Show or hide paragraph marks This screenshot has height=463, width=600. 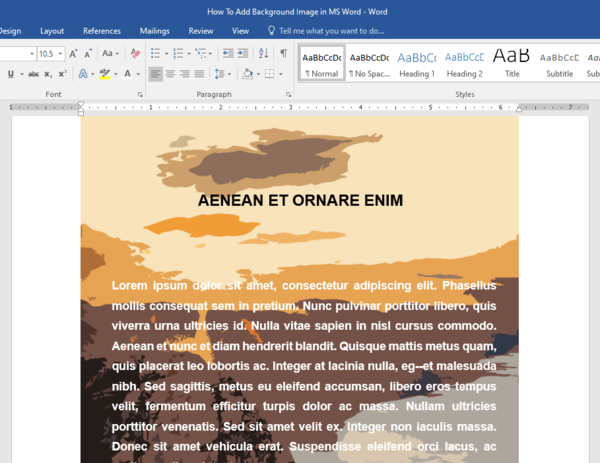tap(284, 53)
